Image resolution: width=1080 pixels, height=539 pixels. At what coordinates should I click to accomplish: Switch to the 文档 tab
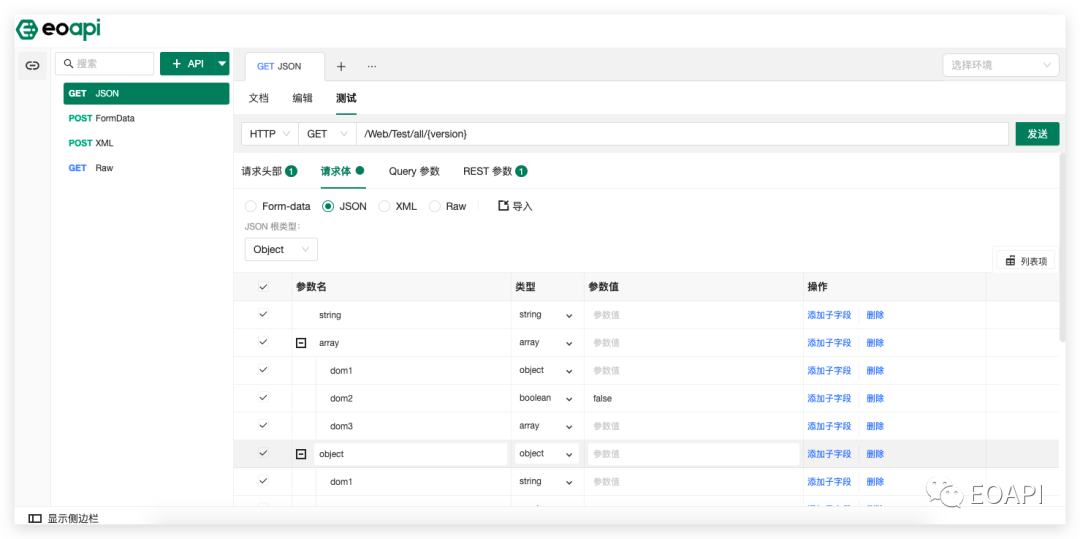[x=258, y=98]
